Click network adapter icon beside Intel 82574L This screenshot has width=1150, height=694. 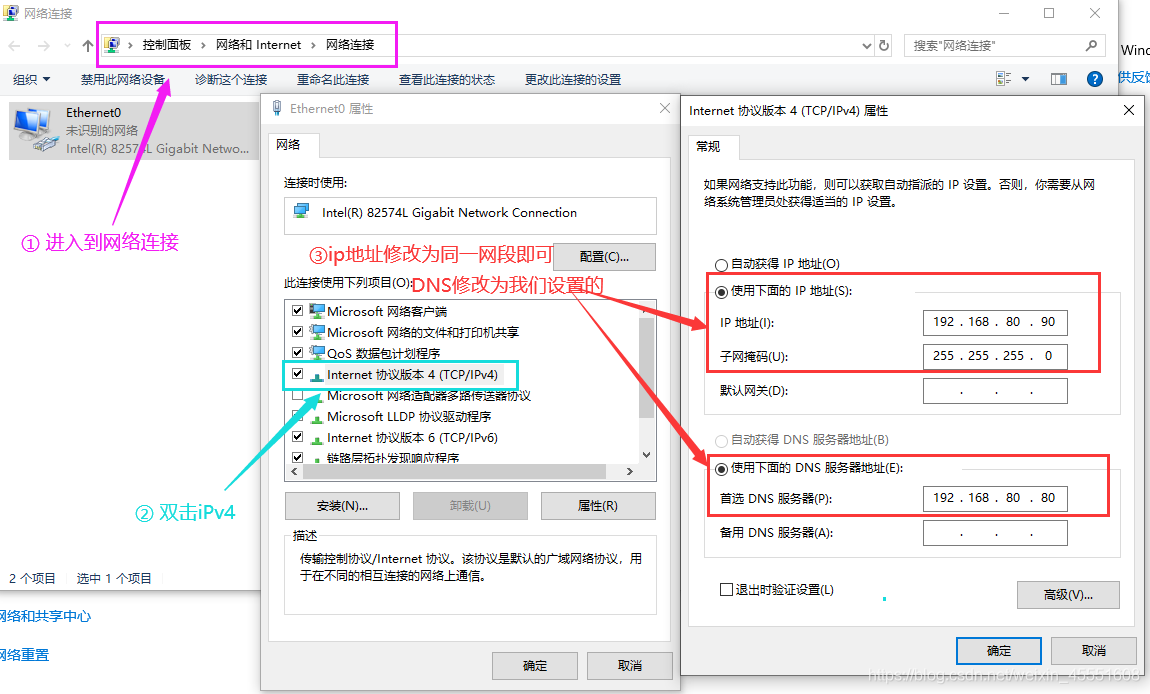pyautogui.click(x=301, y=211)
